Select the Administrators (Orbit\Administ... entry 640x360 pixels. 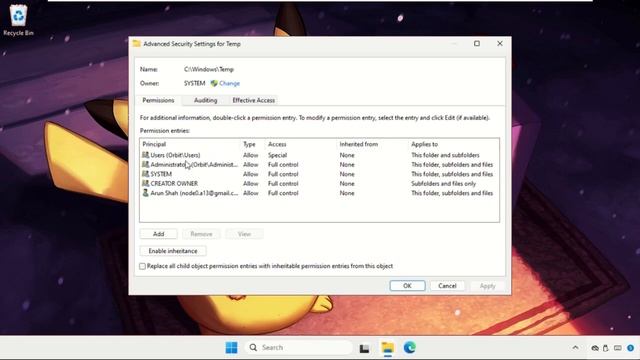click(x=319, y=164)
